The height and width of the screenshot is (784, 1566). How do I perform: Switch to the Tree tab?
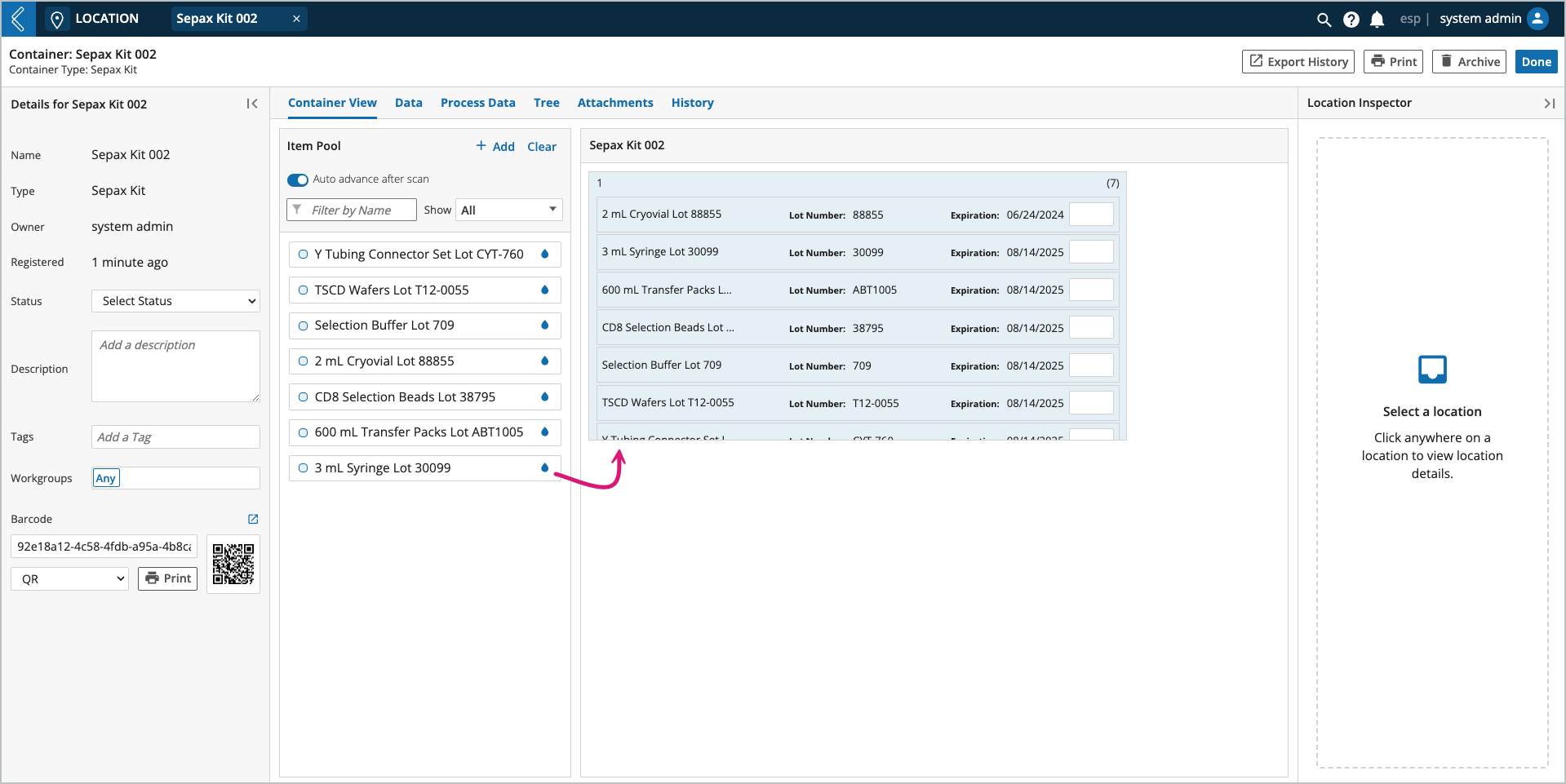click(547, 103)
